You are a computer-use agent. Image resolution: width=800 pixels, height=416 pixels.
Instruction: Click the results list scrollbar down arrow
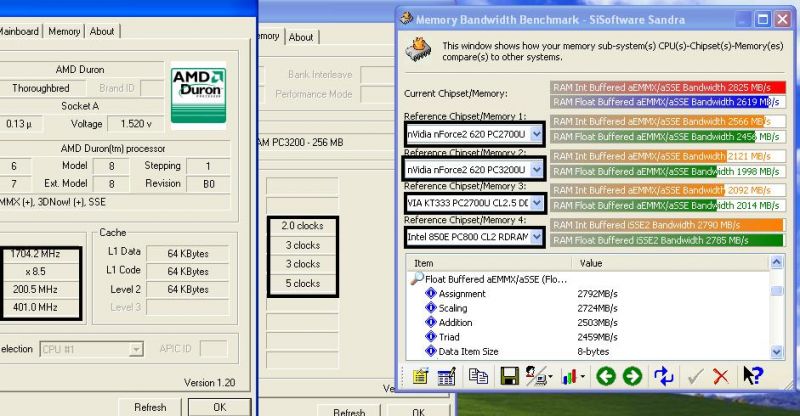pyautogui.click(x=776, y=352)
